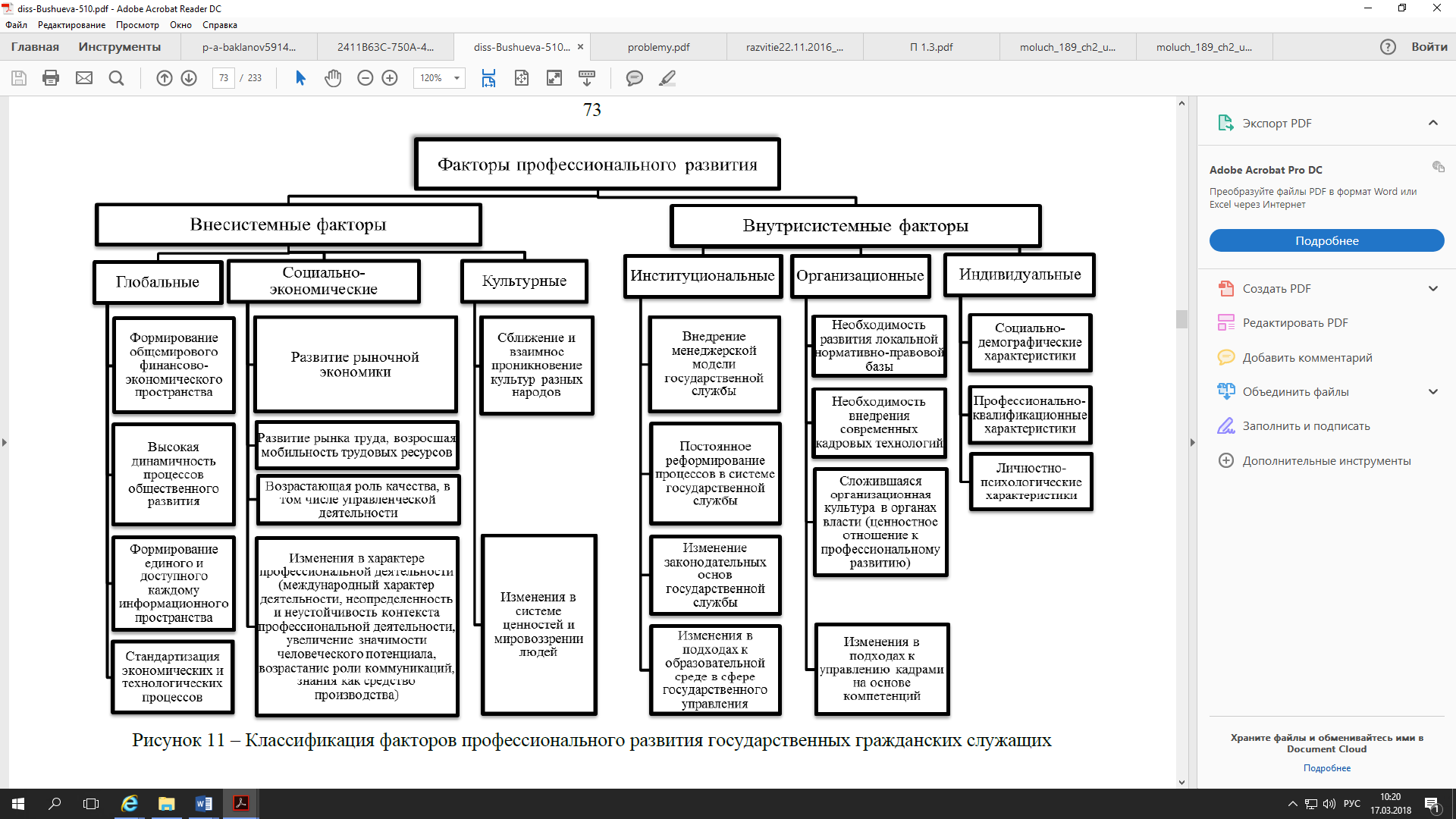Open the П 1.3.pdf document tab
Viewport: 1456px width, 819px height.
click(931, 47)
